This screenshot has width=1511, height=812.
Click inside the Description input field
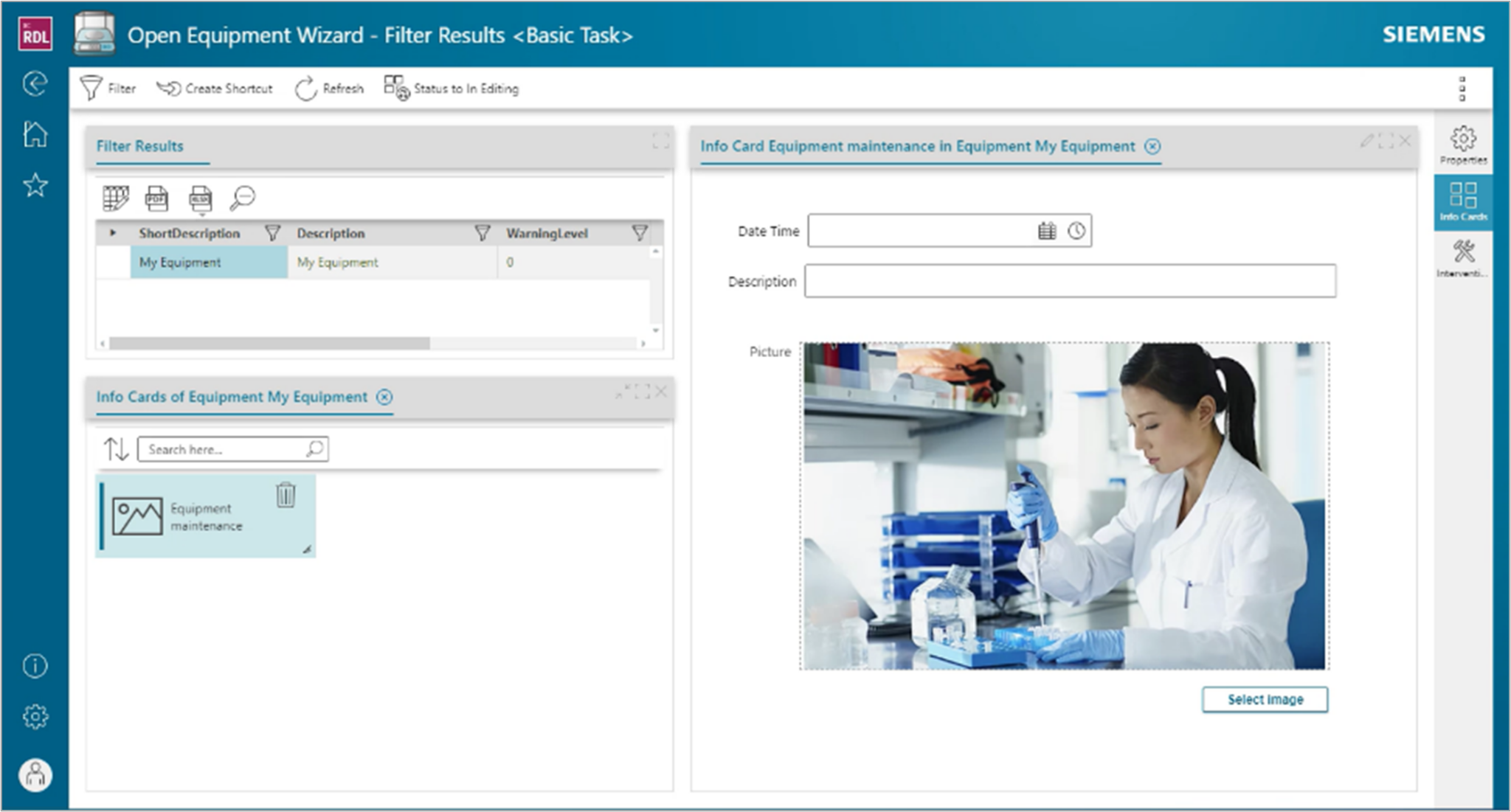[x=1070, y=281]
